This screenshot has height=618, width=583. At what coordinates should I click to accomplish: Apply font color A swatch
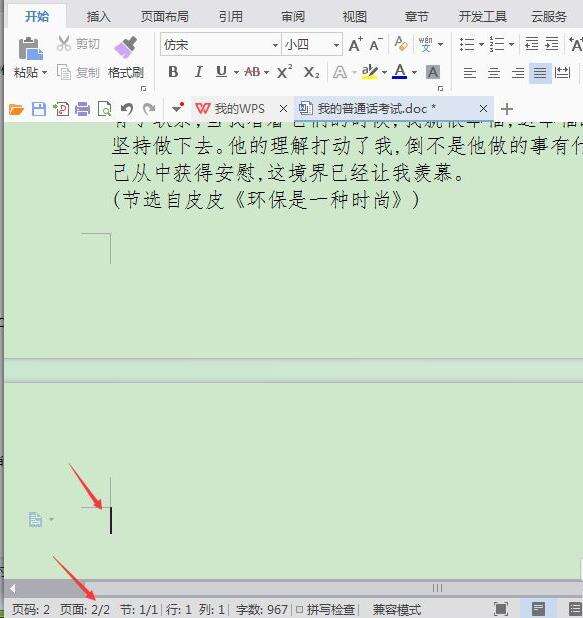tap(400, 72)
